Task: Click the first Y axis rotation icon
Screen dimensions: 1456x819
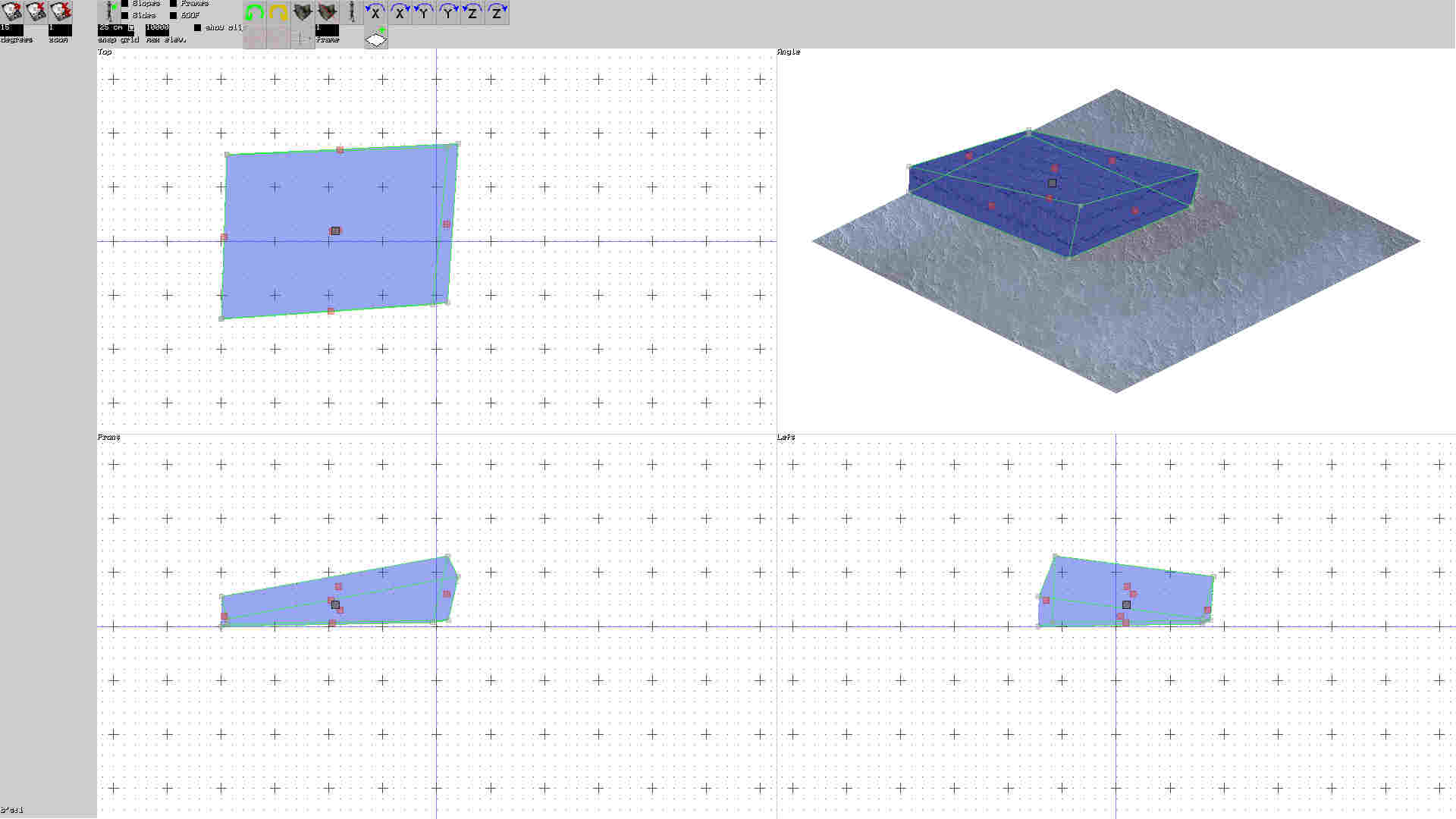Action: click(x=422, y=12)
